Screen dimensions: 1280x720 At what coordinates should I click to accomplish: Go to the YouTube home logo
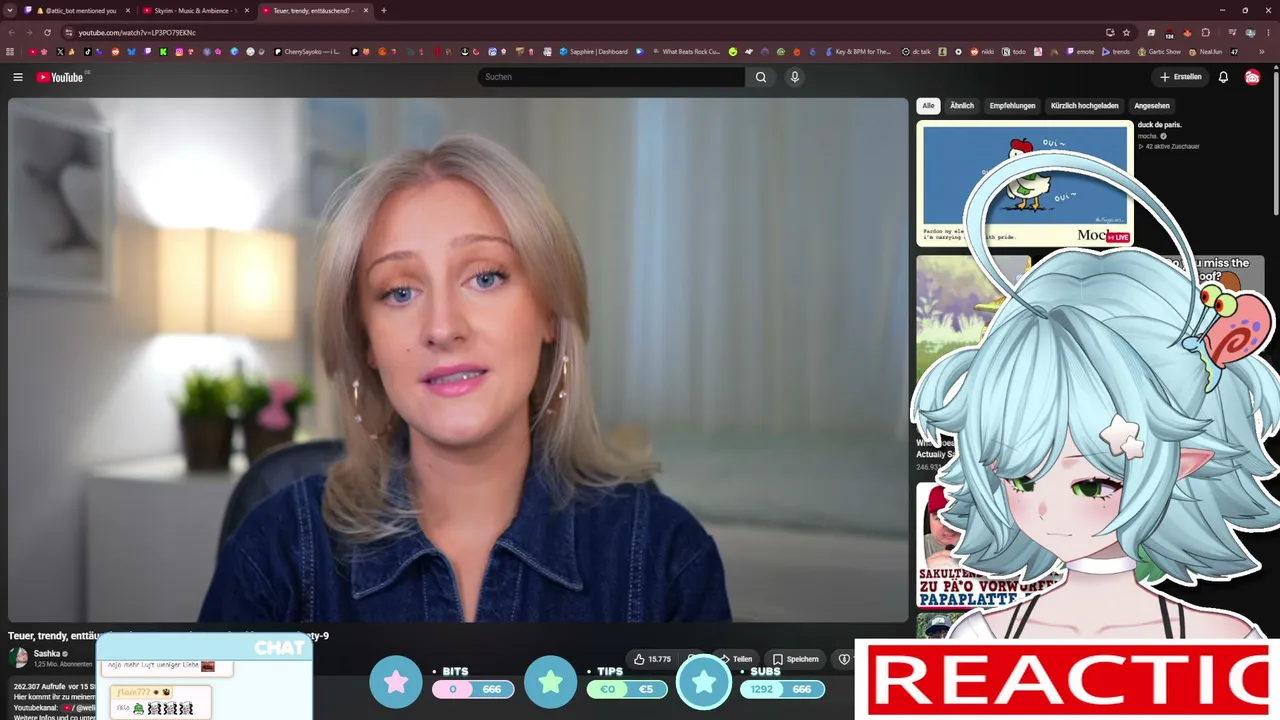pos(60,77)
